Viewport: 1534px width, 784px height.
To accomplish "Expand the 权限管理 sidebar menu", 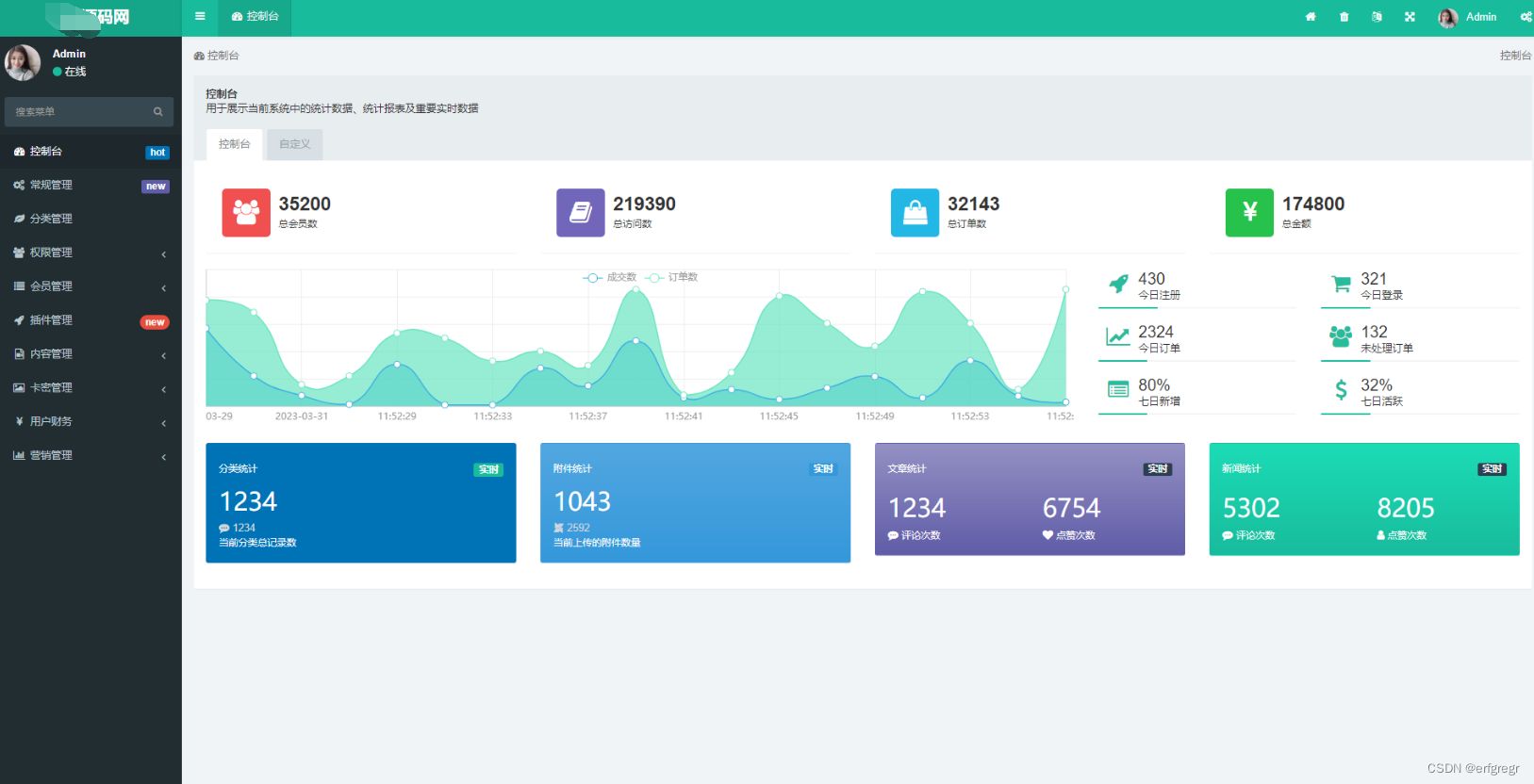I will [x=90, y=253].
